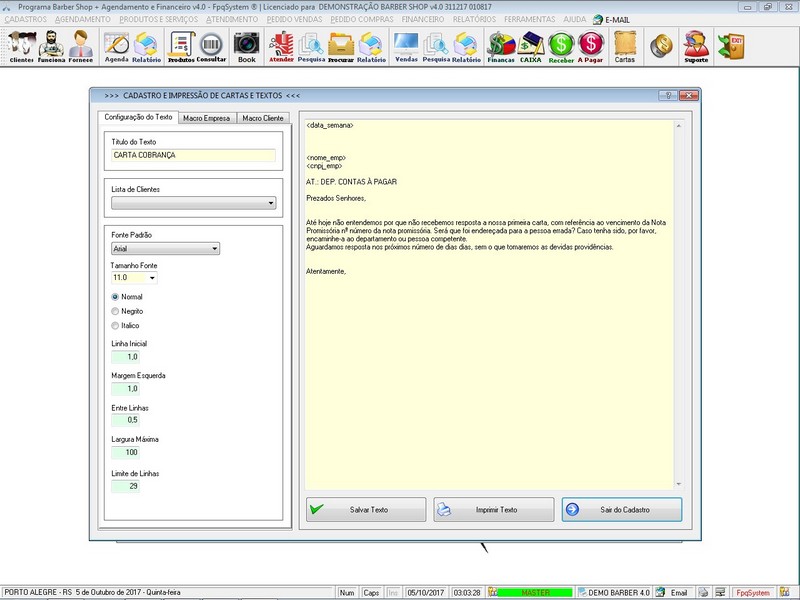This screenshot has width=800, height=600.
Task: Open the Funciona employees icon
Action: pyautogui.click(x=51, y=46)
